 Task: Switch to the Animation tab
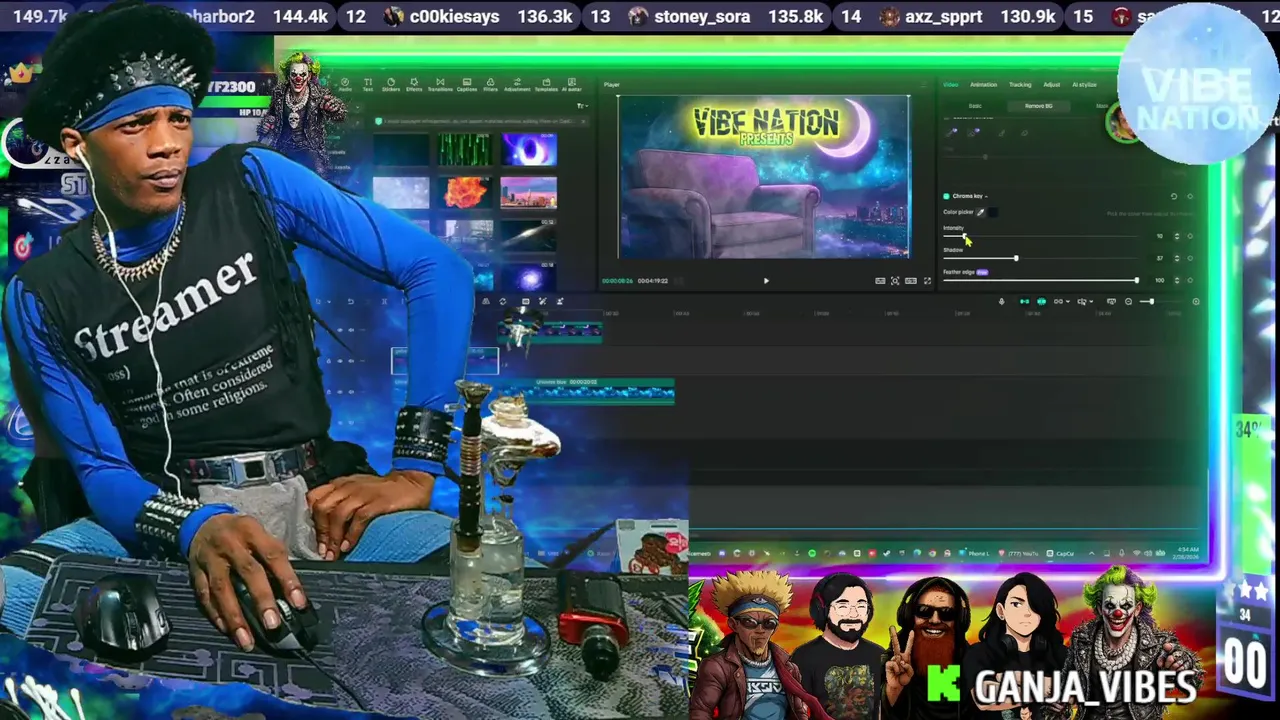pos(983,85)
